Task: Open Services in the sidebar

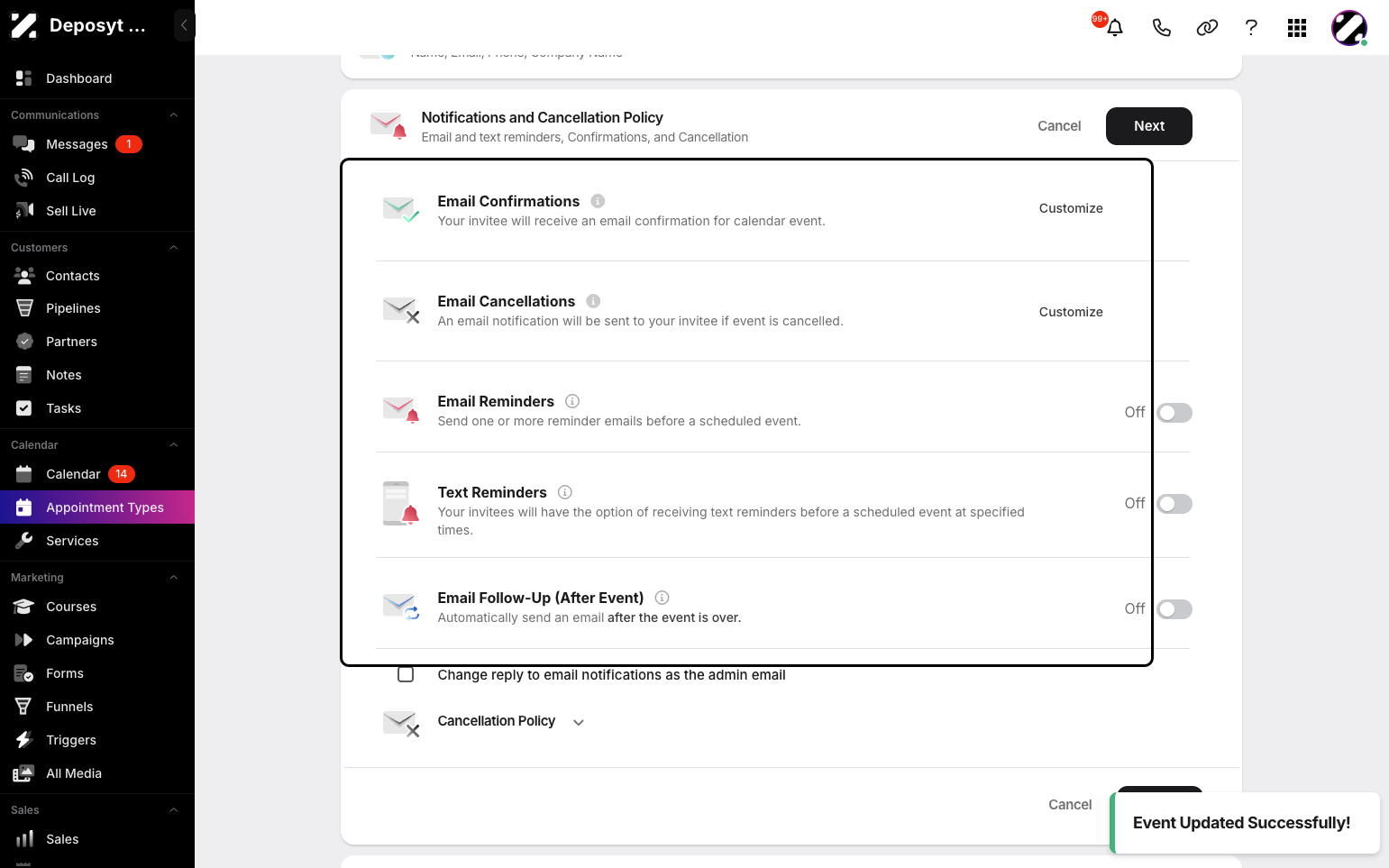Action: (97, 541)
